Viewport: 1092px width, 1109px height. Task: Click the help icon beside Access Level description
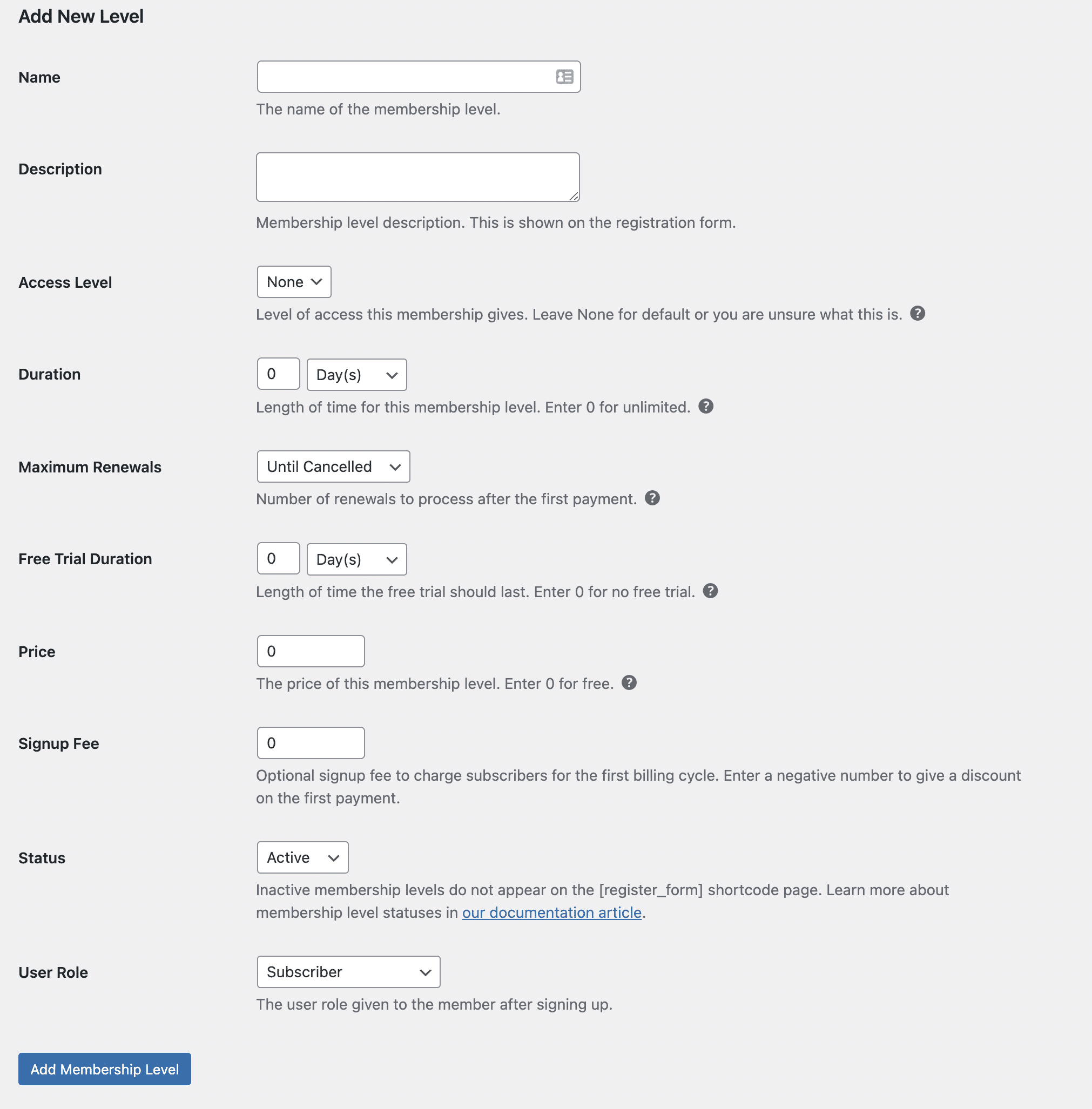(917, 314)
